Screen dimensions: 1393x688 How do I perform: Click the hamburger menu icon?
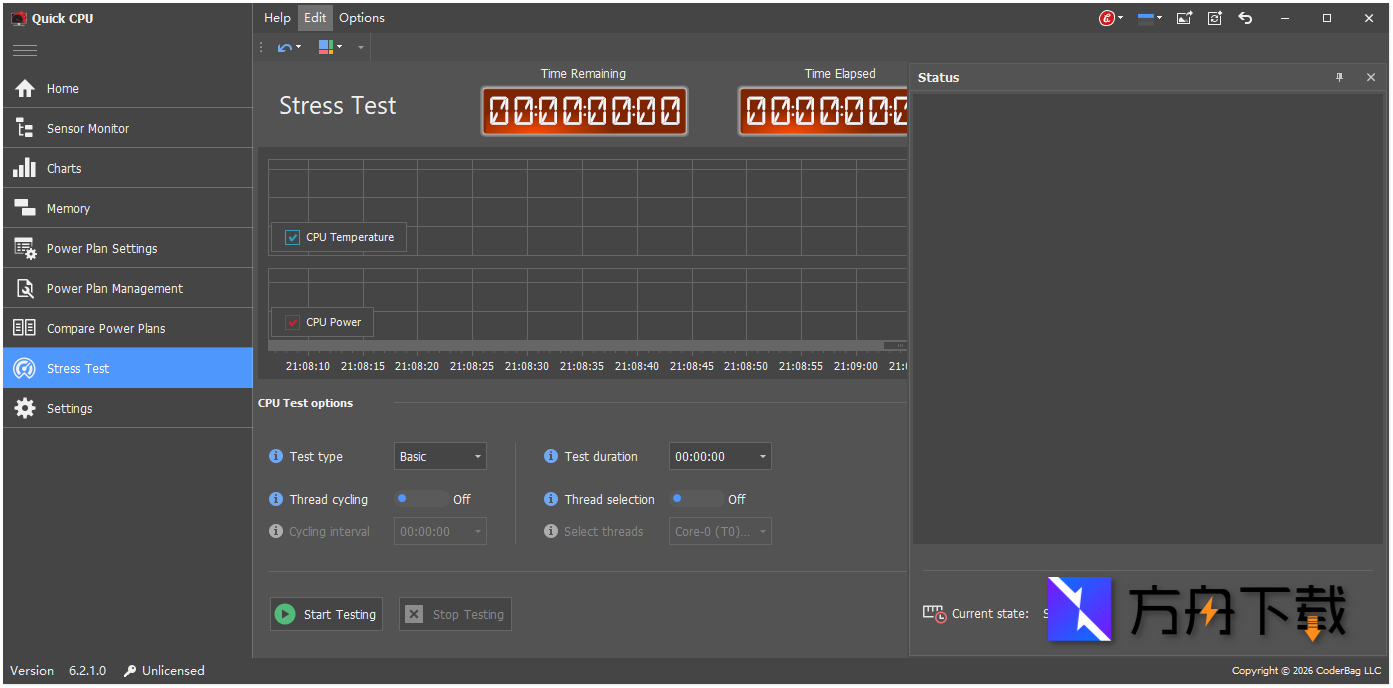click(25, 51)
